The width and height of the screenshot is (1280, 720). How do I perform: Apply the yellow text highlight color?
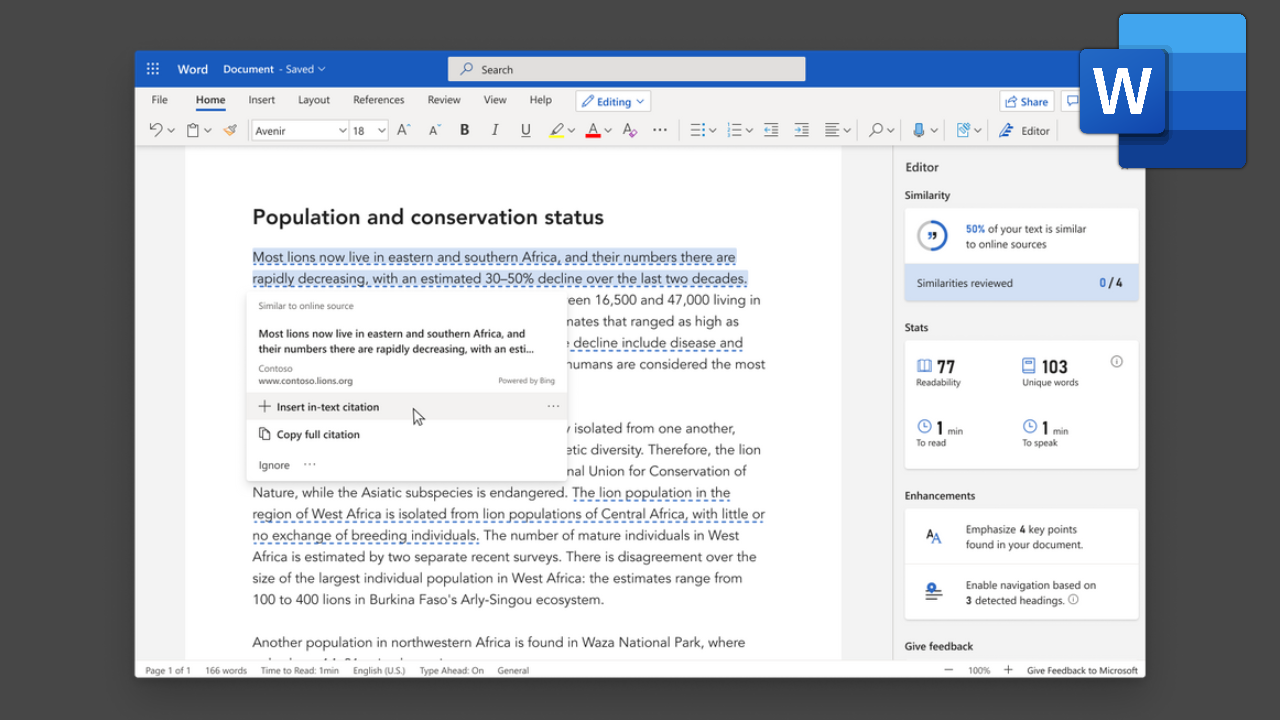pos(557,130)
